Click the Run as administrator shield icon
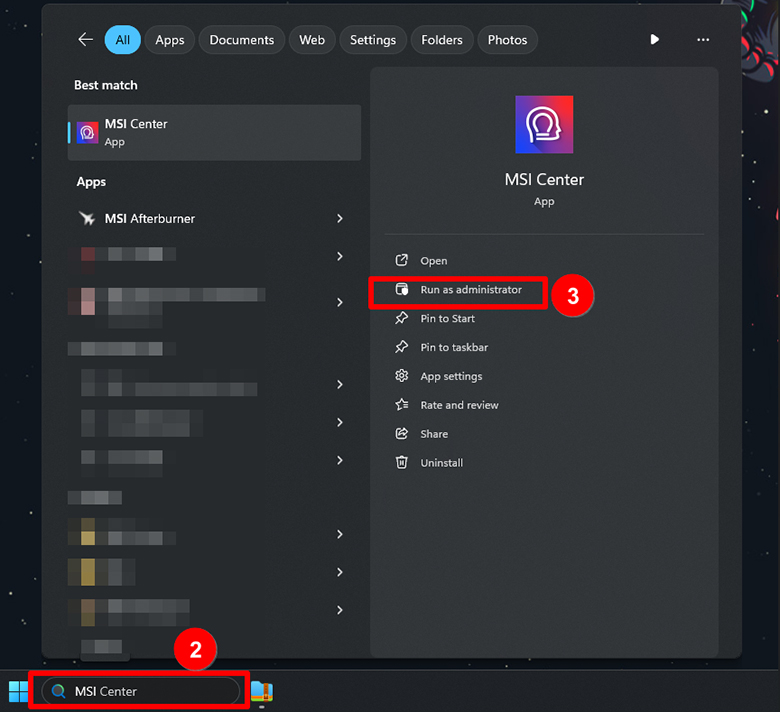Screen dimensions: 780x712 (x=401, y=289)
